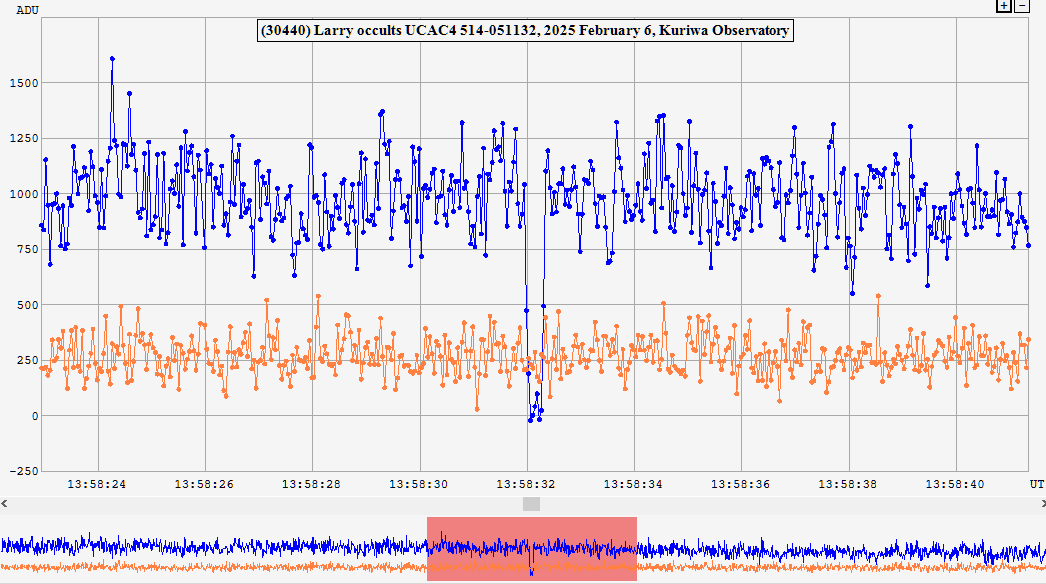Click the UT label at the time axis end
This screenshot has width=1046, height=584.
click(1037, 485)
